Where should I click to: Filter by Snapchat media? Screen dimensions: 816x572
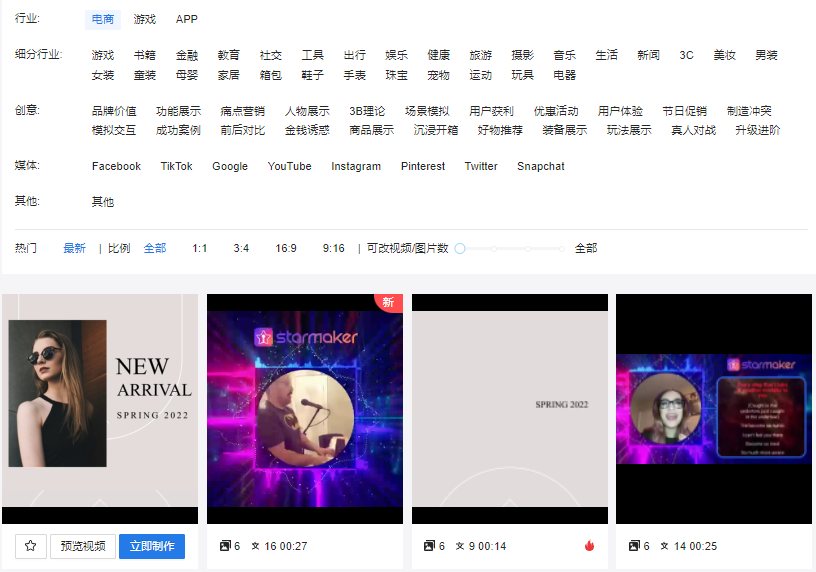click(x=541, y=167)
